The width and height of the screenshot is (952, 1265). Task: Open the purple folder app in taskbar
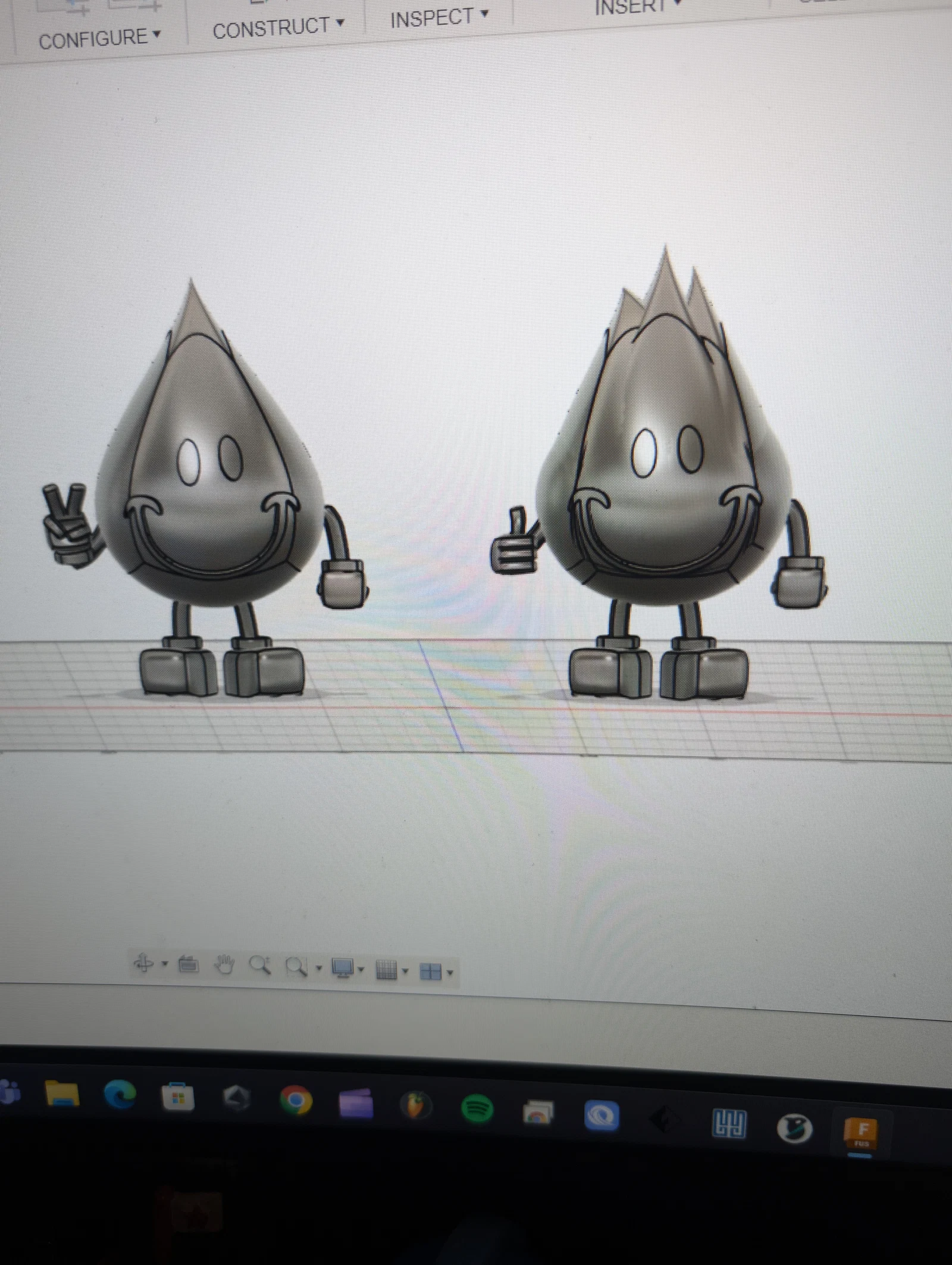[x=355, y=1103]
